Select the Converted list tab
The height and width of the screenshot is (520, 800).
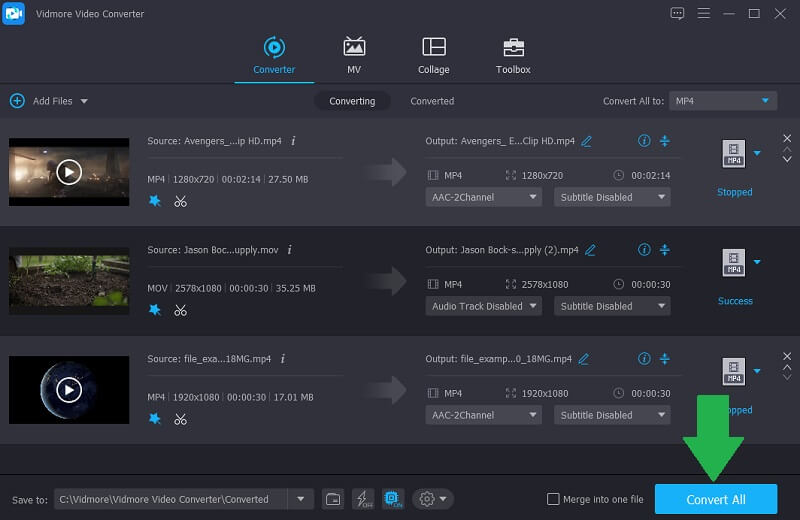tap(432, 101)
